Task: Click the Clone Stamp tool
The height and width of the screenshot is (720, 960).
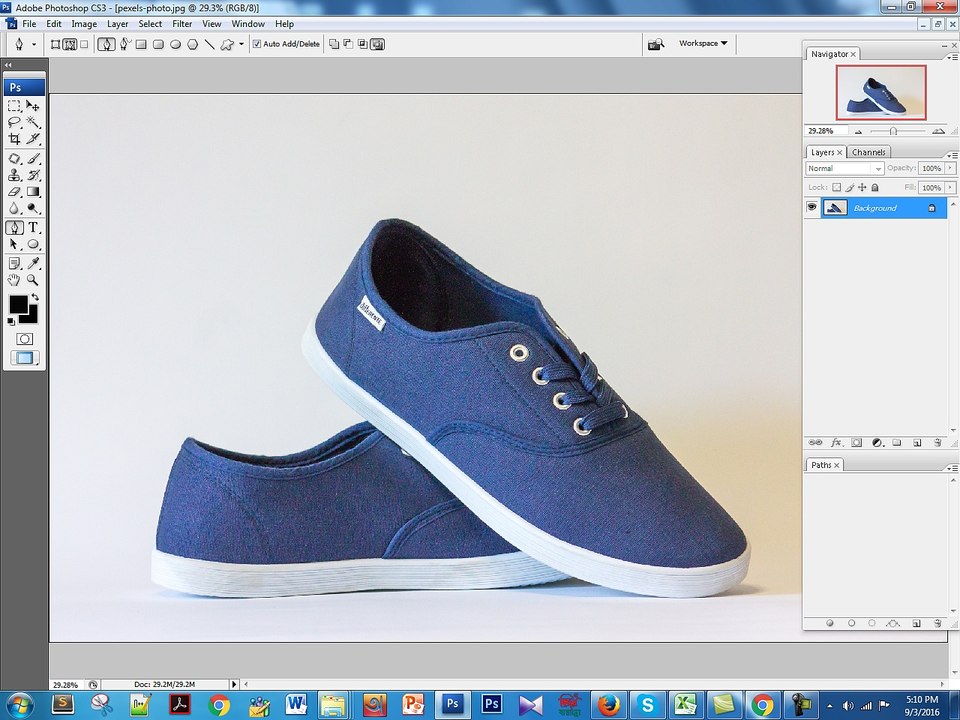Action: pos(14,174)
